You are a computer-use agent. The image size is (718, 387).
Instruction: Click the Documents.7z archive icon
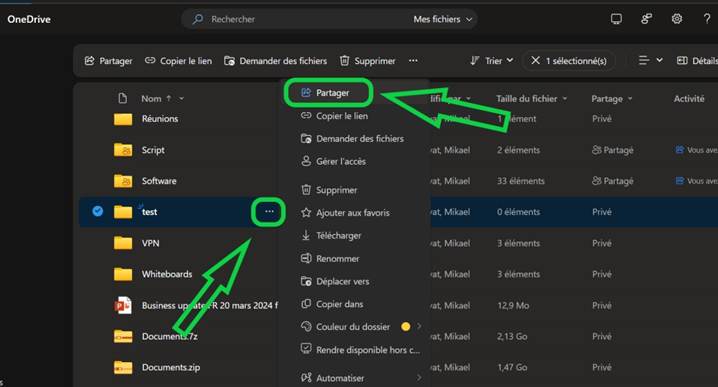click(x=123, y=336)
